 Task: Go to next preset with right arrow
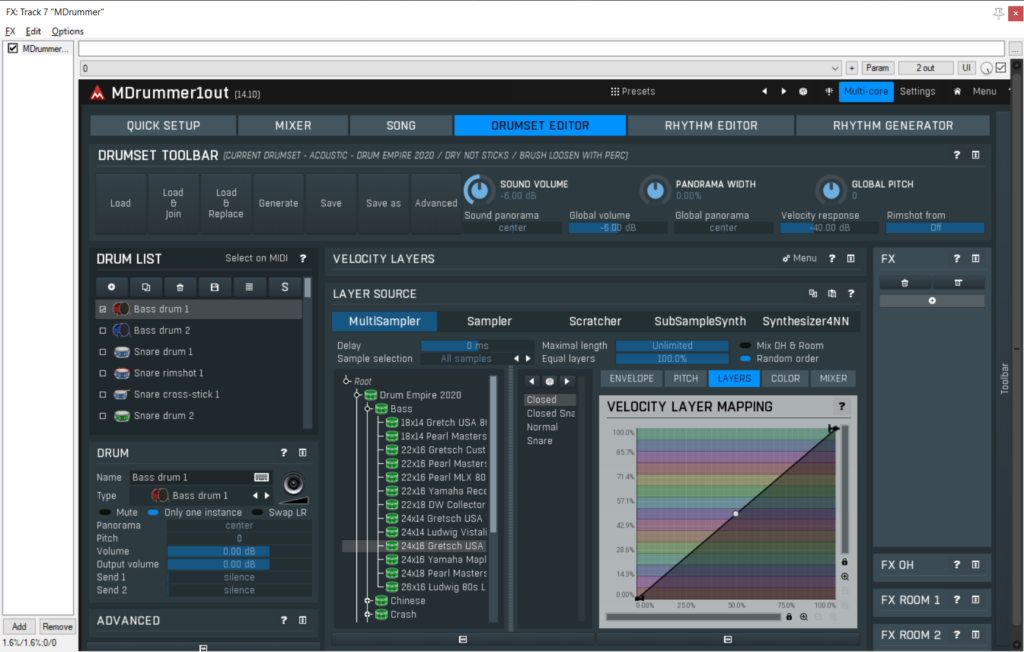click(784, 91)
